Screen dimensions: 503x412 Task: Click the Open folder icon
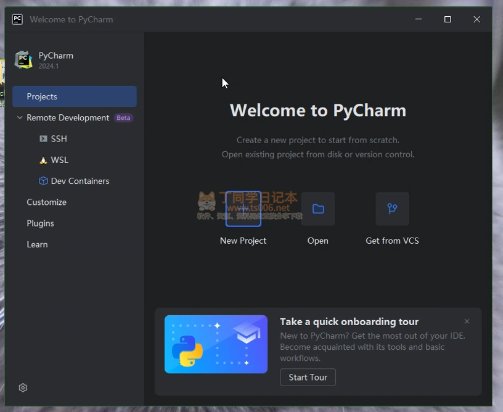pyautogui.click(x=318, y=209)
